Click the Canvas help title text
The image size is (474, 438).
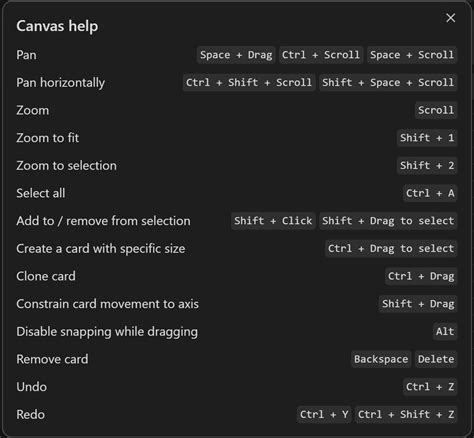[57, 26]
